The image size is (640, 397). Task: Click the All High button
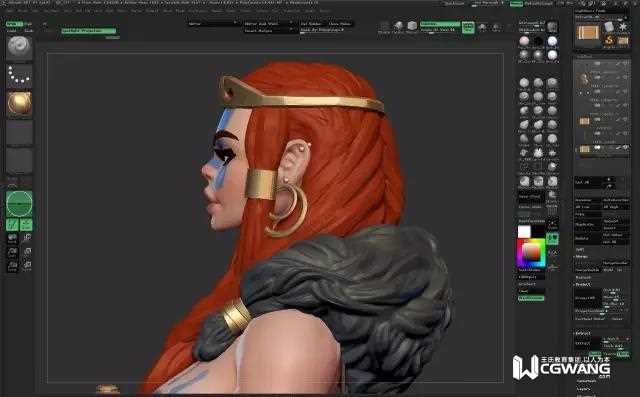(x=616, y=207)
